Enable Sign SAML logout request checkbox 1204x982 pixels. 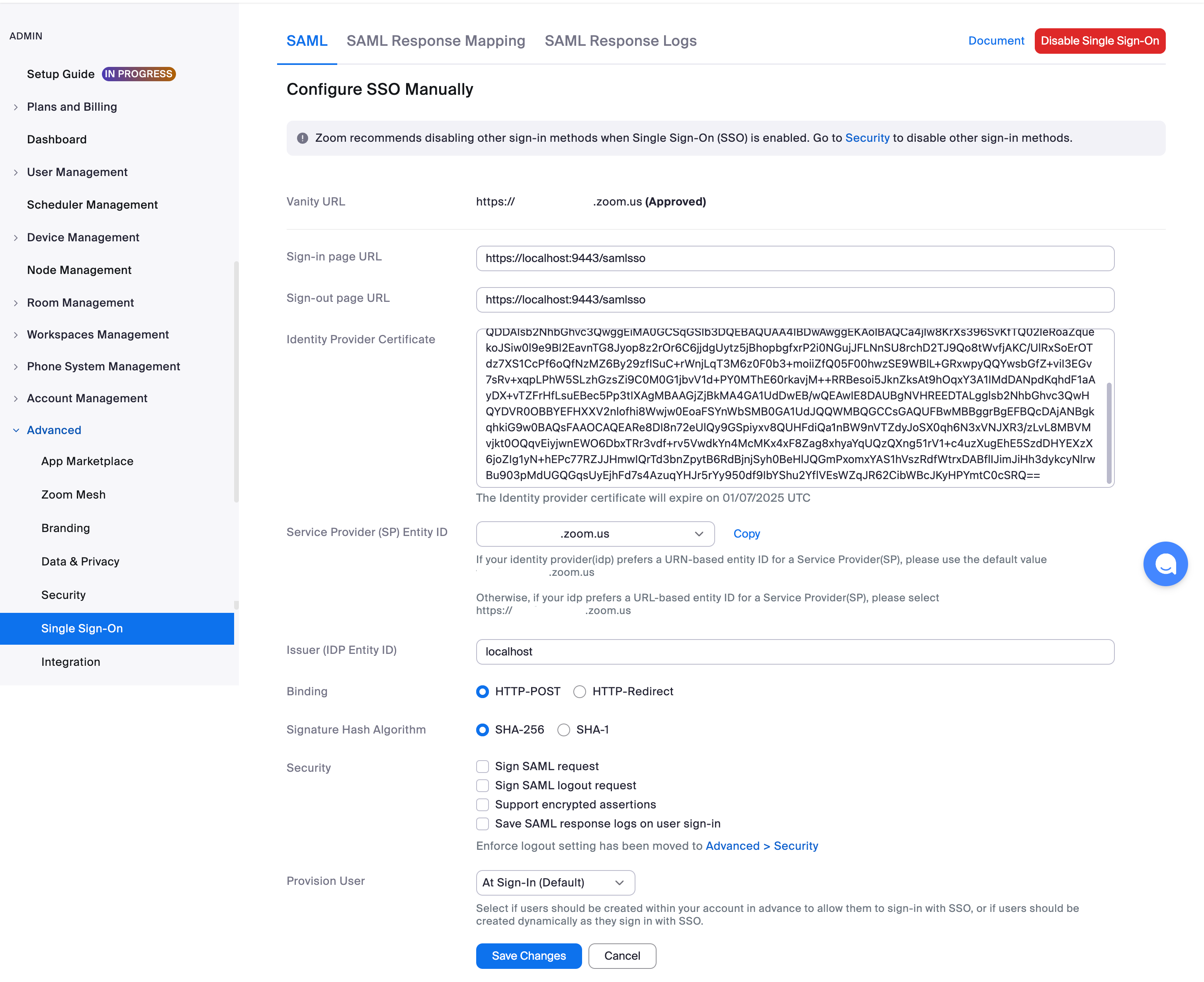tap(483, 786)
